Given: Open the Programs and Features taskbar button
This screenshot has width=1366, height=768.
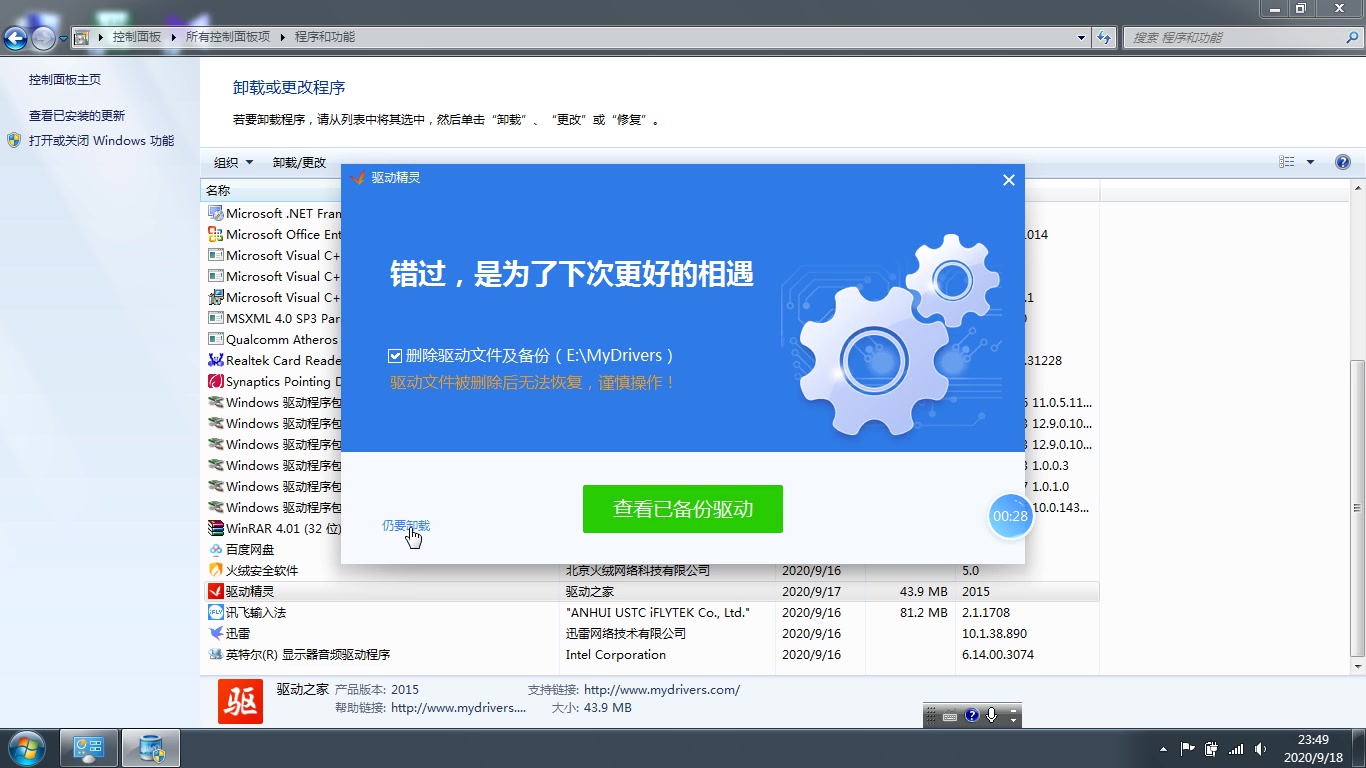Looking at the screenshot, I should (x=151, y=748).
